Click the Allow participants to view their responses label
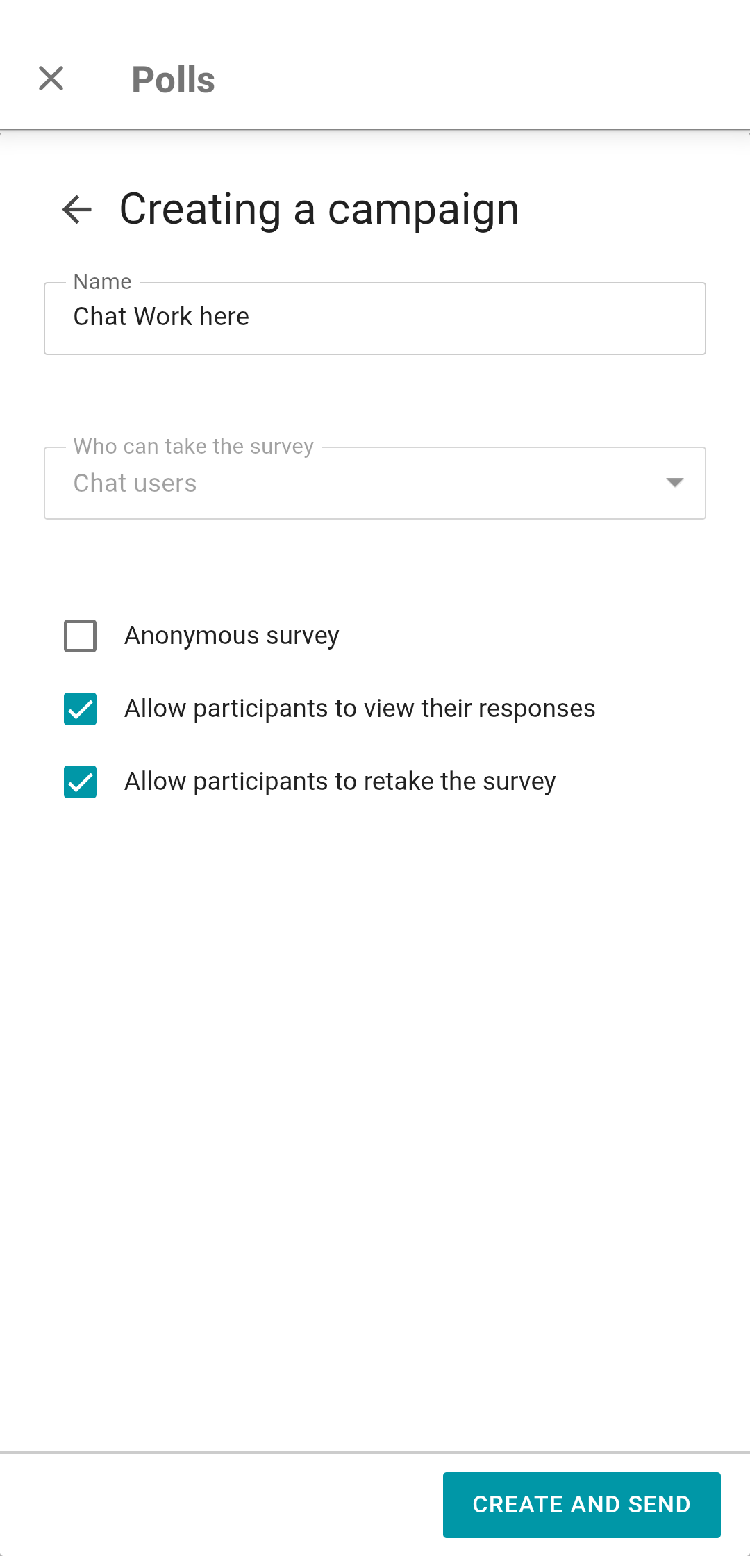Viewport: 750px width, 1568px height. point(360,709)
